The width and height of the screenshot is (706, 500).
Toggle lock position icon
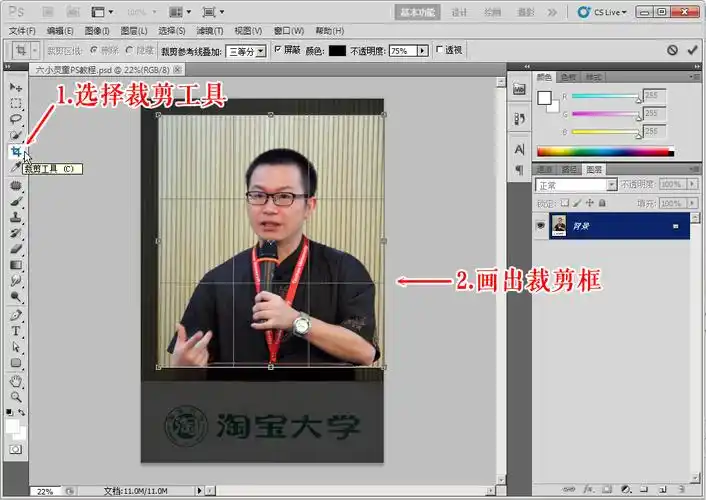click(590, 203)
